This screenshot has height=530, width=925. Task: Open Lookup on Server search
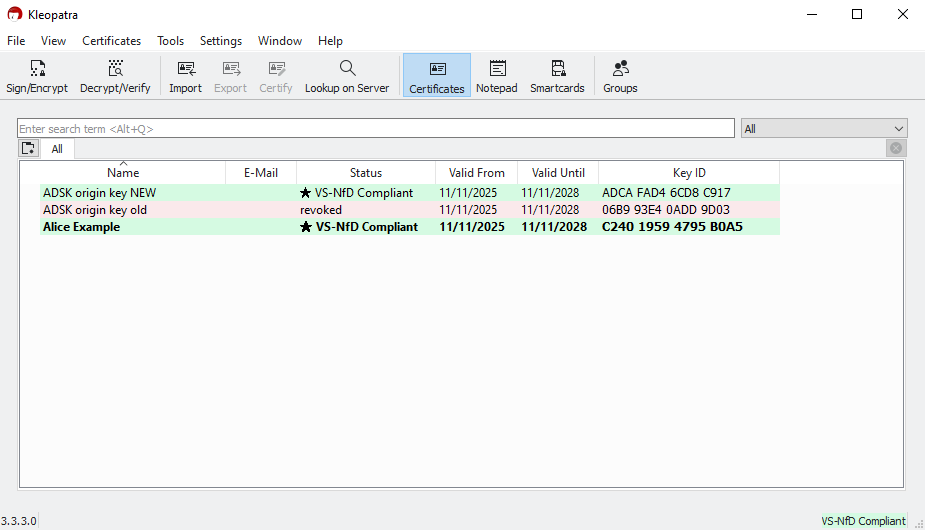[x=347, y=76]
